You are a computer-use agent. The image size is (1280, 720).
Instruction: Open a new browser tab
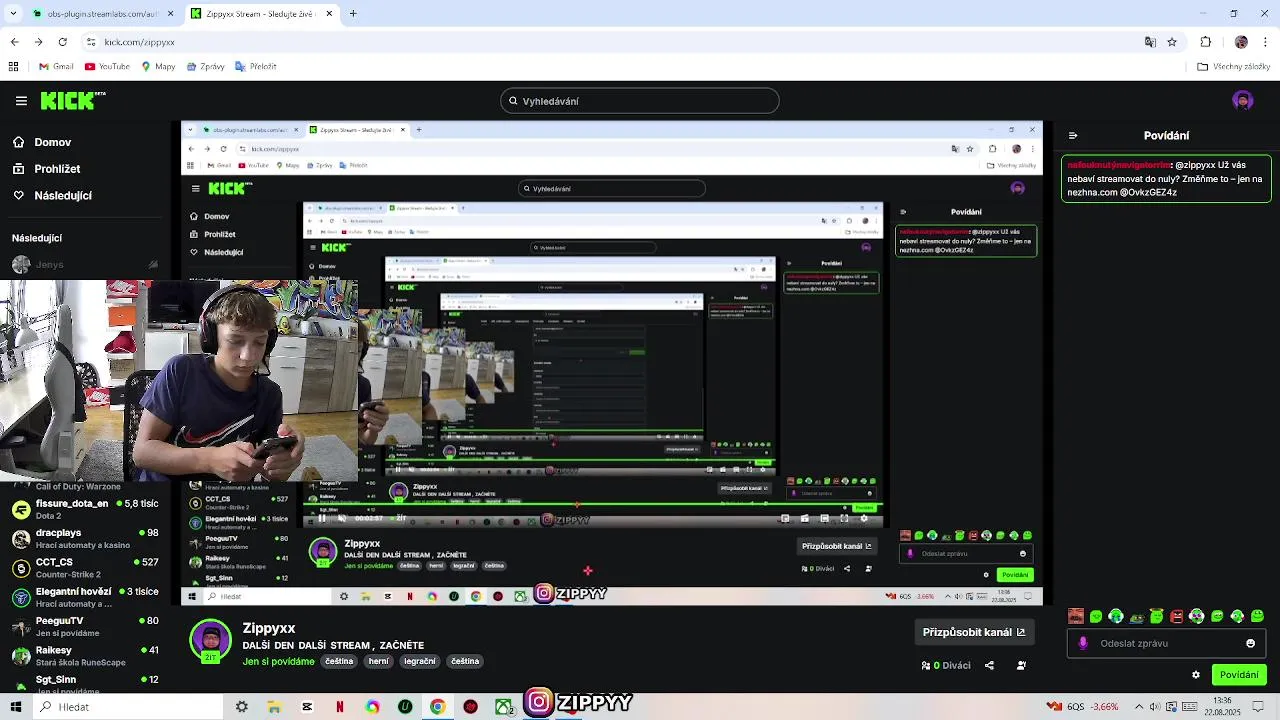353,14
